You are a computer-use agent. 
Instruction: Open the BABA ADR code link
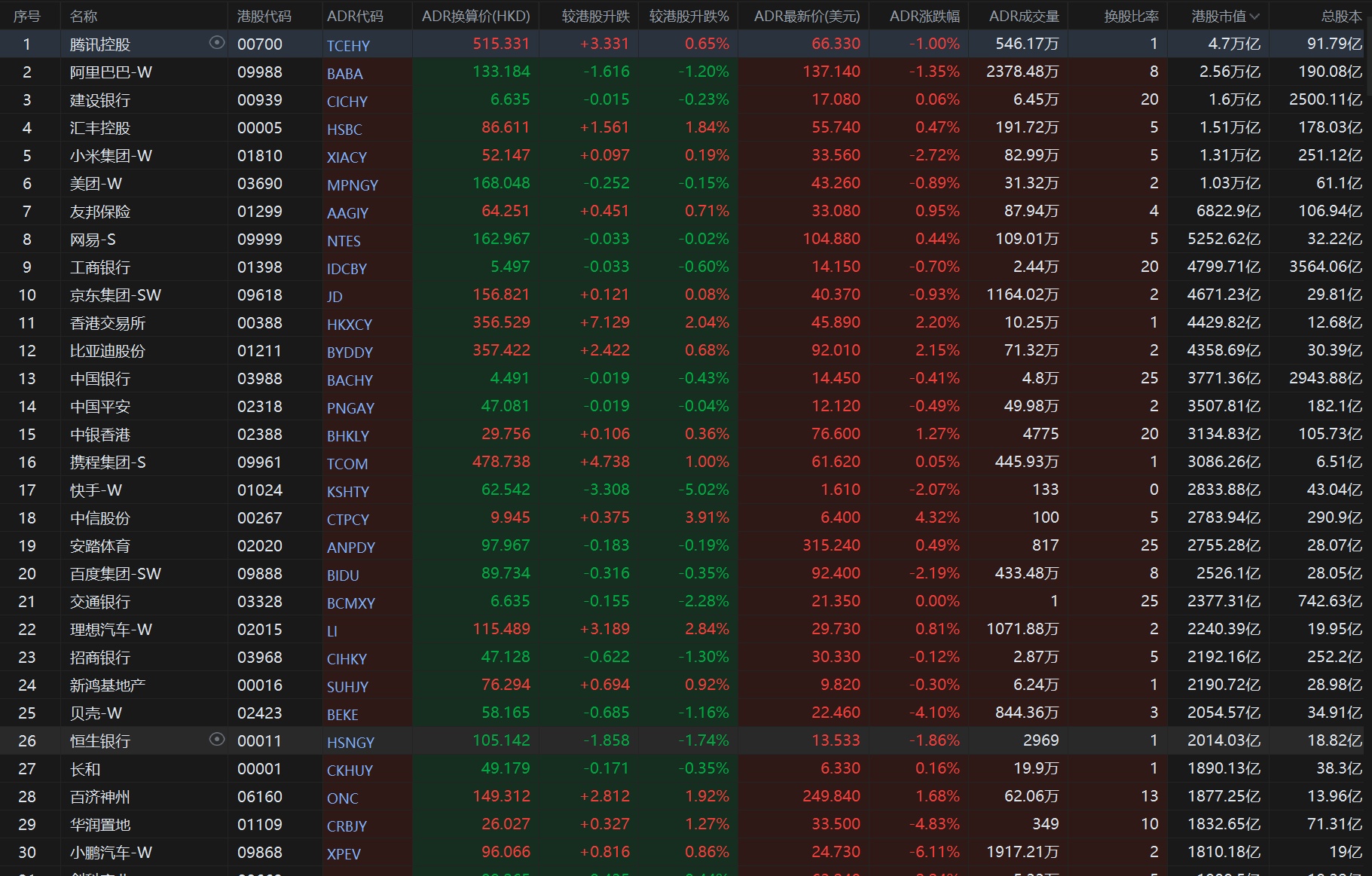point(345,74)
